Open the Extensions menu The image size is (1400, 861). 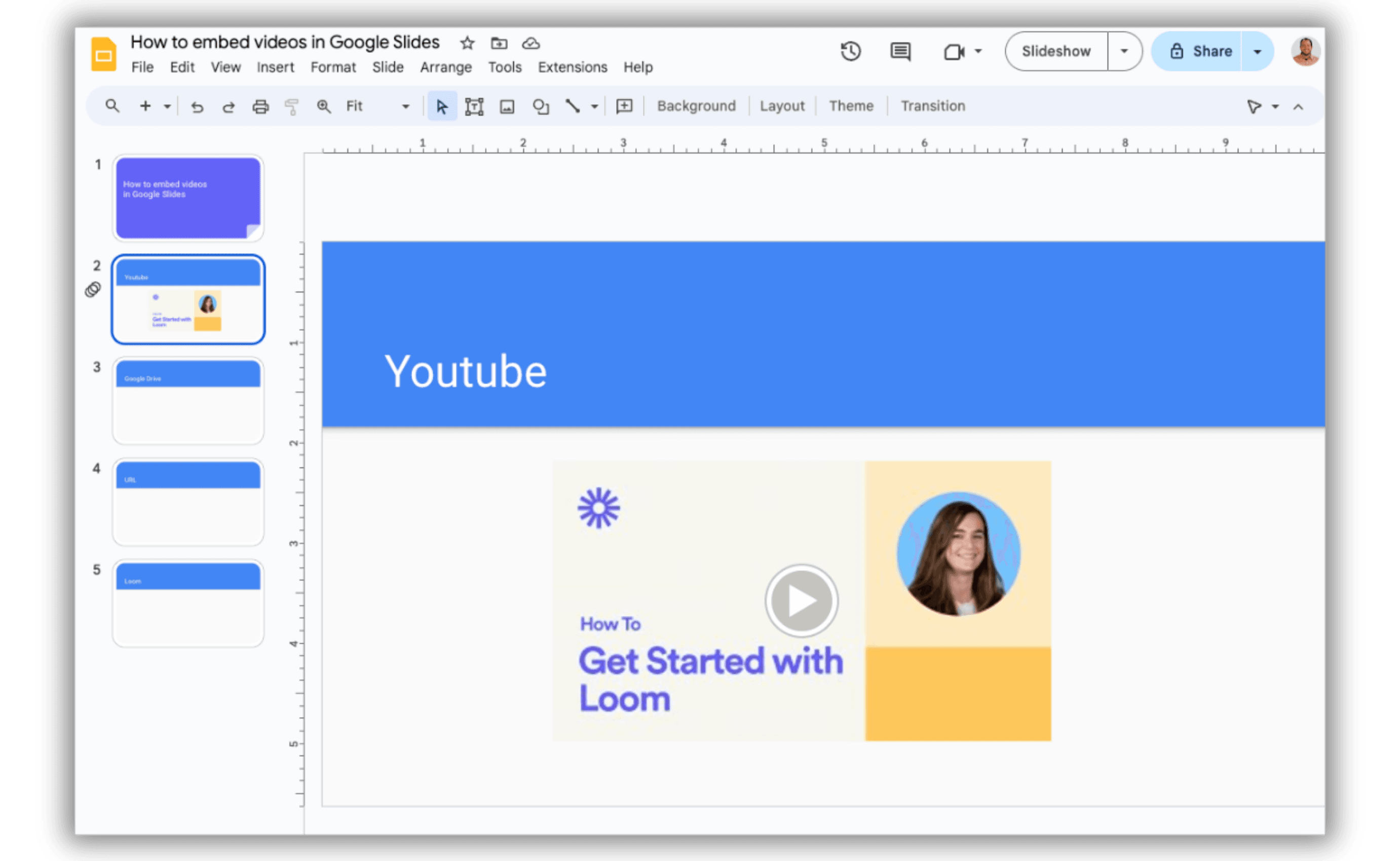572,67
